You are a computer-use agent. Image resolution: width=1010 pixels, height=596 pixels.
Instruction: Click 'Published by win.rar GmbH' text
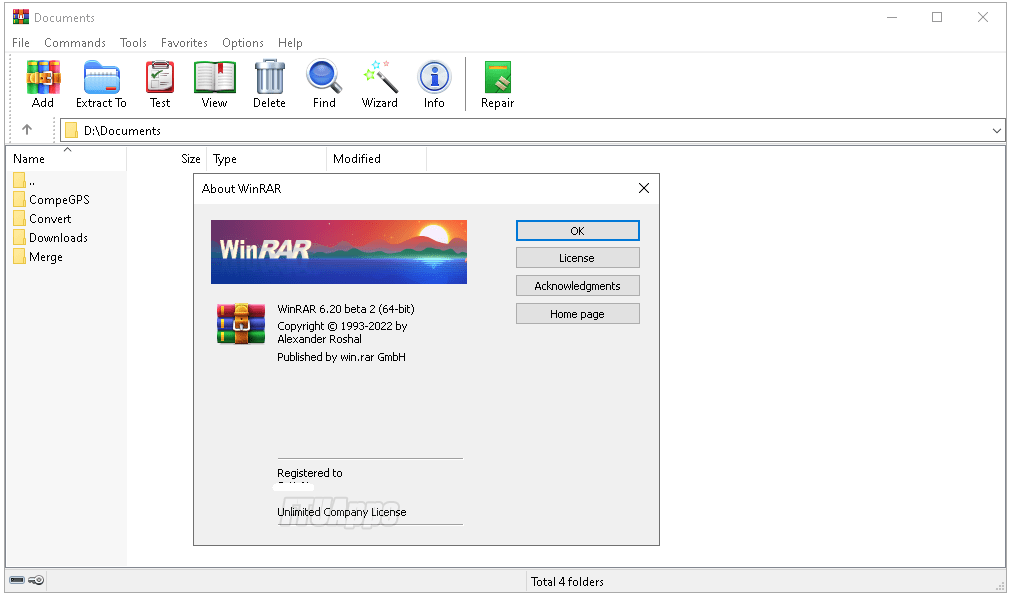(341, 356)
